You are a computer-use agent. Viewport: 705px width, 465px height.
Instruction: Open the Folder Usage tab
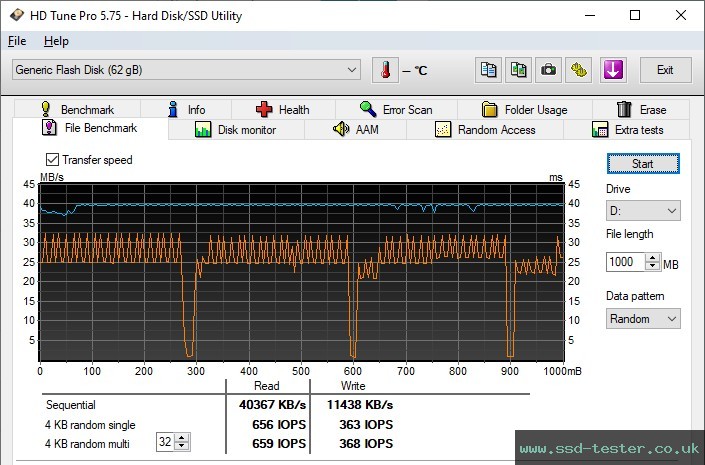[x=524, y=109]
